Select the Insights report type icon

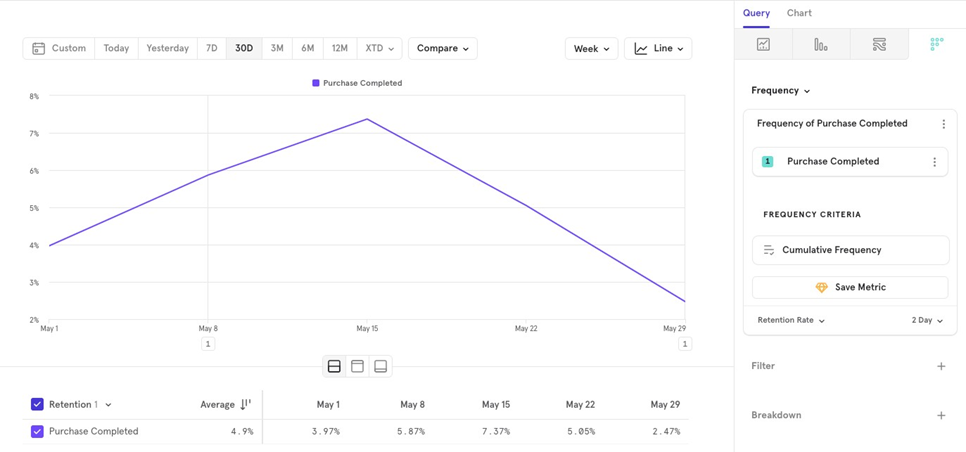pos(763,45)
